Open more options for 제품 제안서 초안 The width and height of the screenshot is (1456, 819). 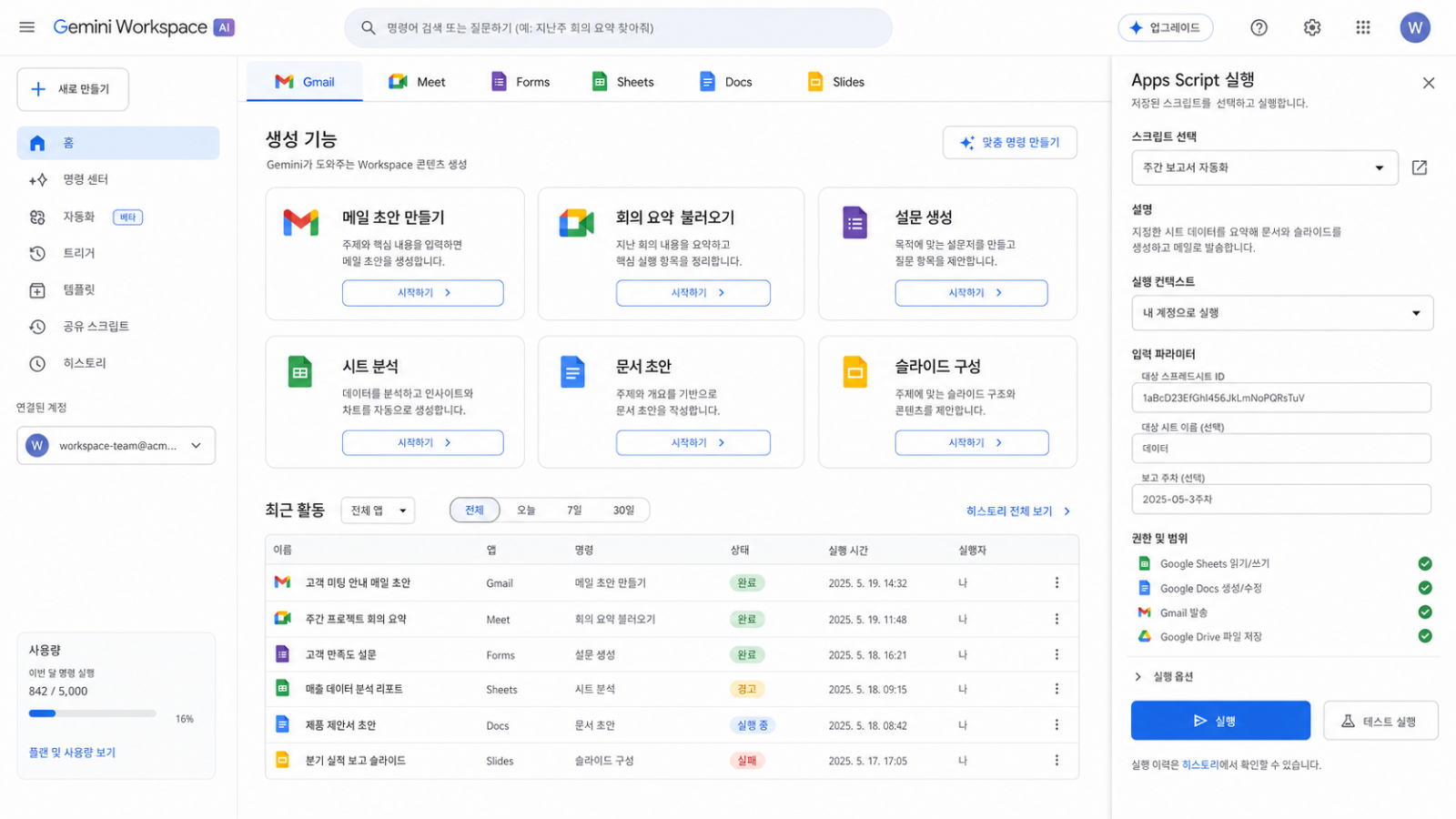pos(1057,725)
